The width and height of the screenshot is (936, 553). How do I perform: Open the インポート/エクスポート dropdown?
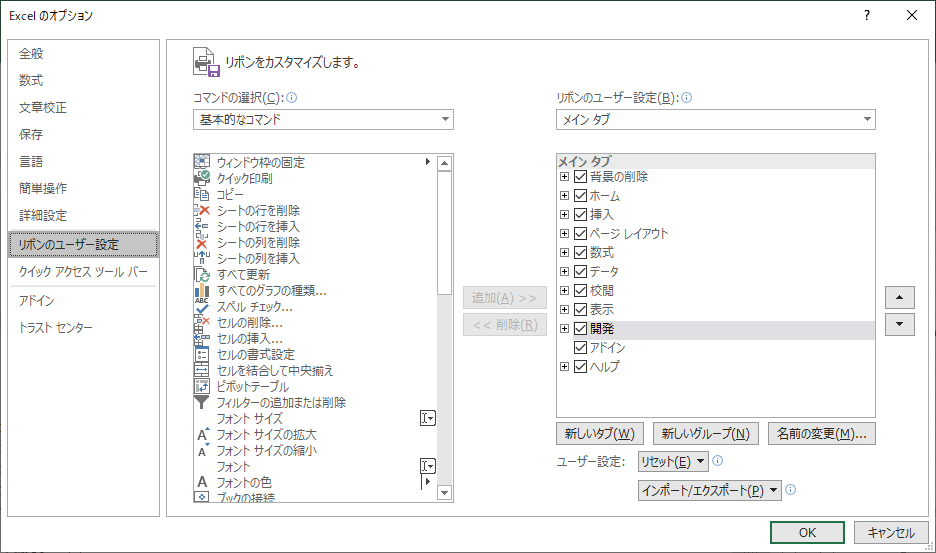point(709,490)
